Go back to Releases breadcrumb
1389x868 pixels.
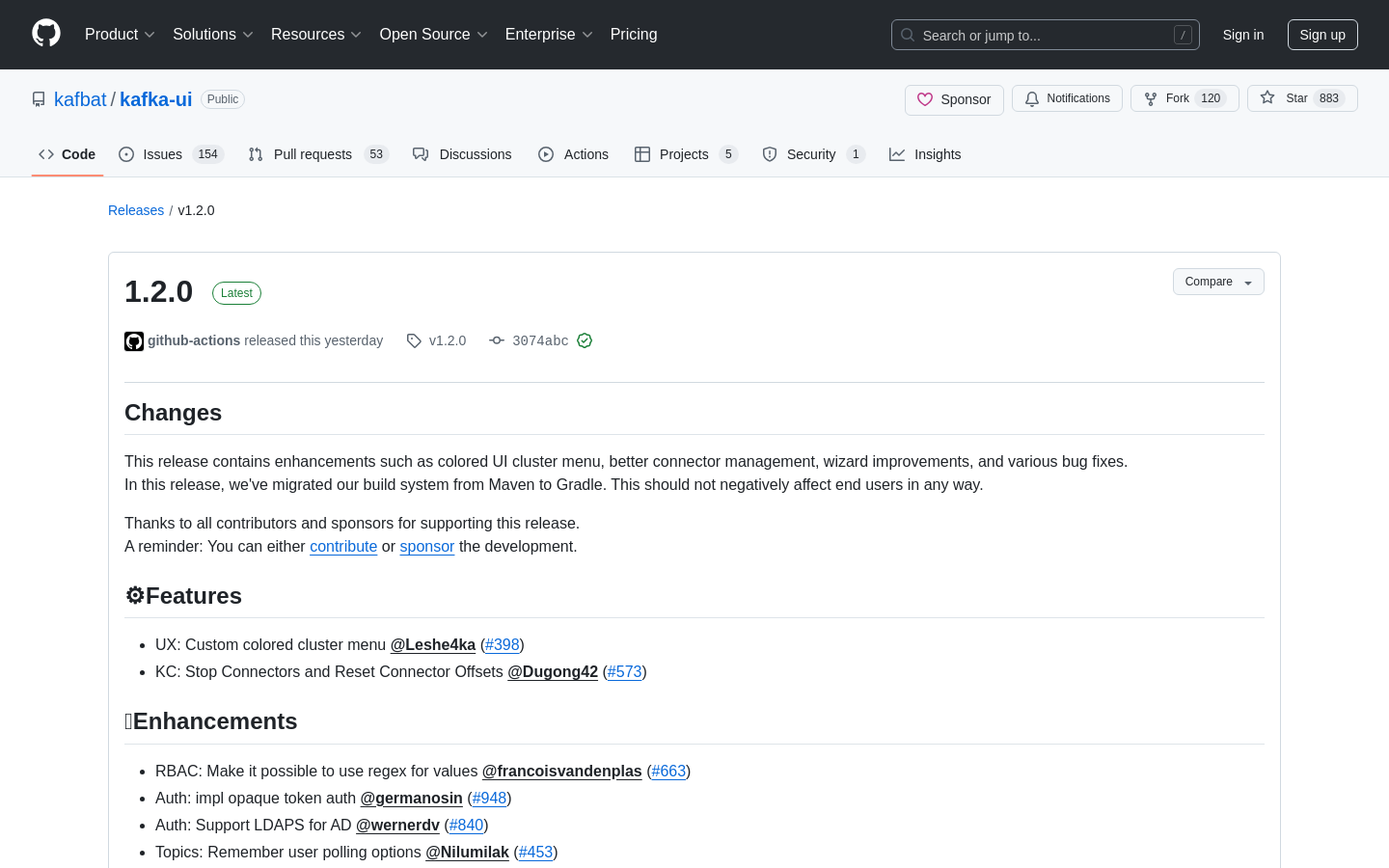click(136, 210)
